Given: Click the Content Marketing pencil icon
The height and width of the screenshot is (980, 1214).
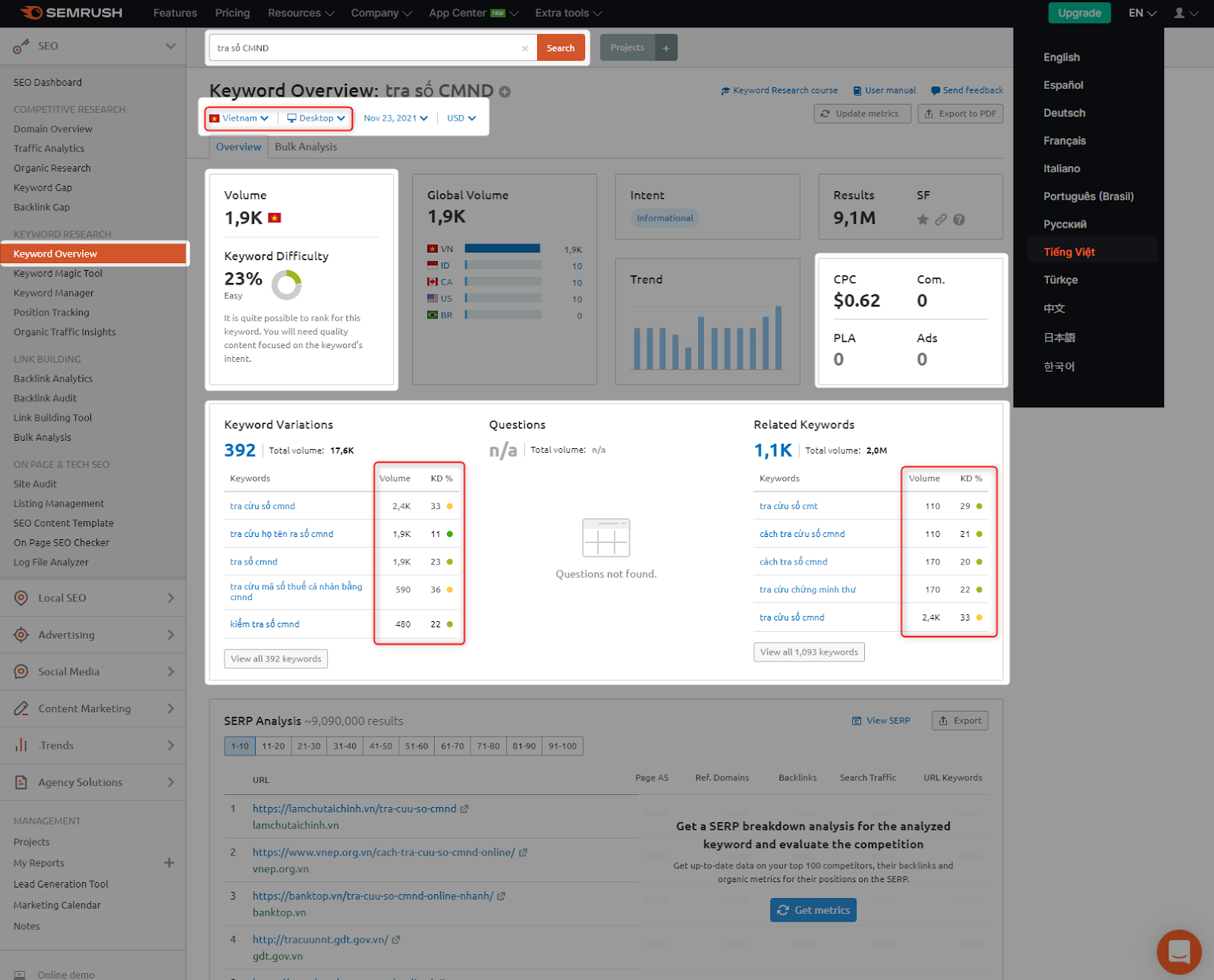Looking at the screenshot, I should (21, 708).
